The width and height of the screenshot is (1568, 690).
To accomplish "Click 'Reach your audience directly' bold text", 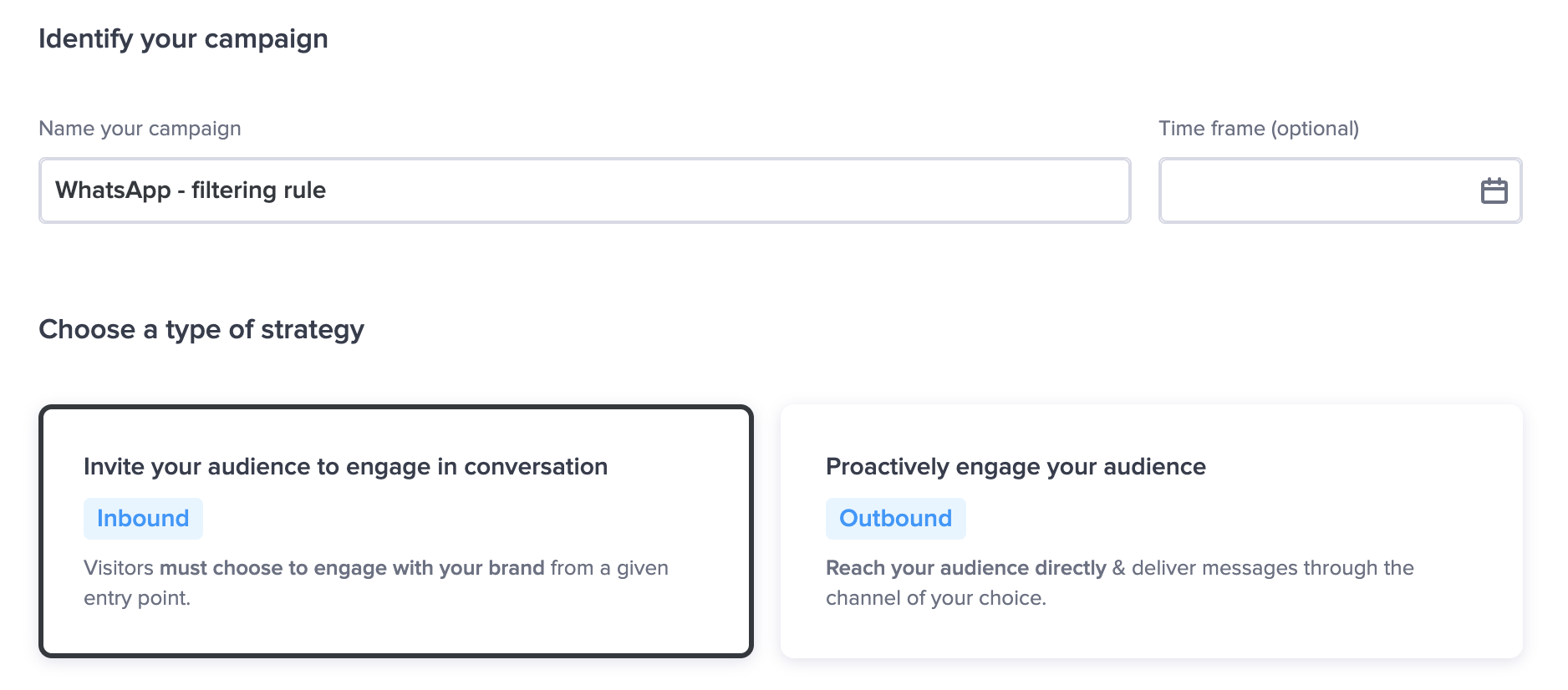I will (966, 568).
